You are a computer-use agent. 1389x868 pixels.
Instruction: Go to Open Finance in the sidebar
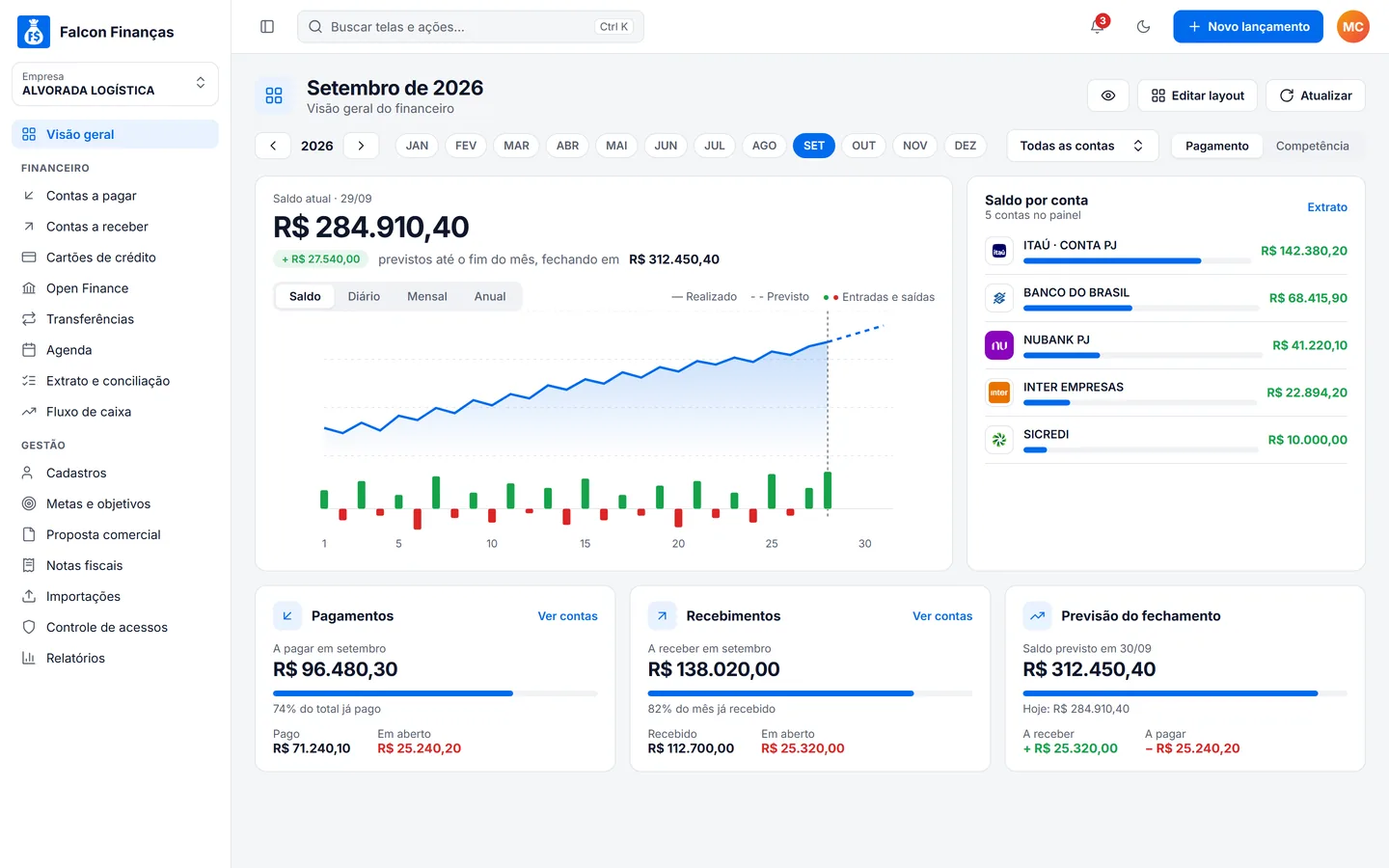(x=115, y=288)
